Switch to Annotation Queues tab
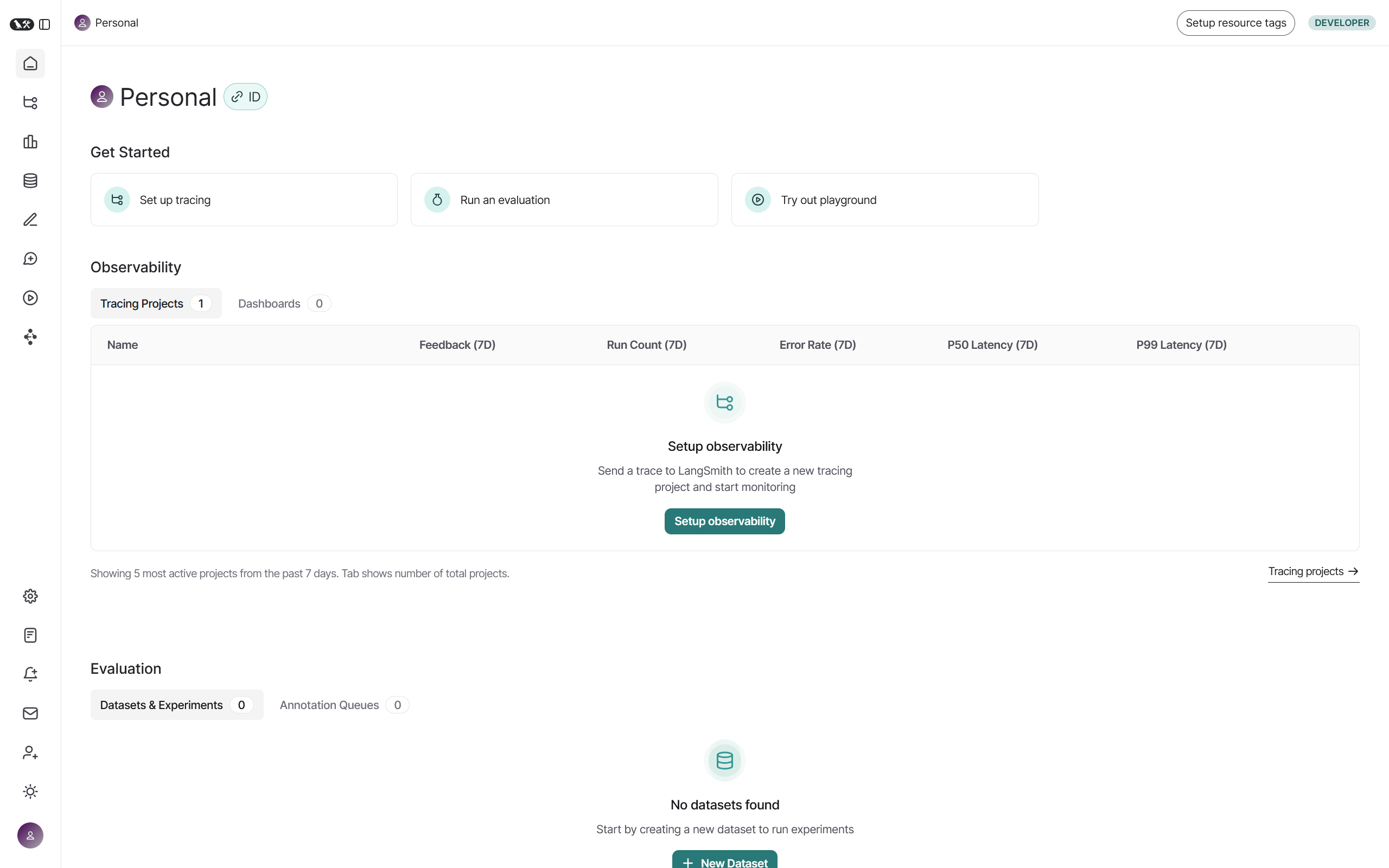Viewport: 1389px width, 868px height. coord(345,705)
